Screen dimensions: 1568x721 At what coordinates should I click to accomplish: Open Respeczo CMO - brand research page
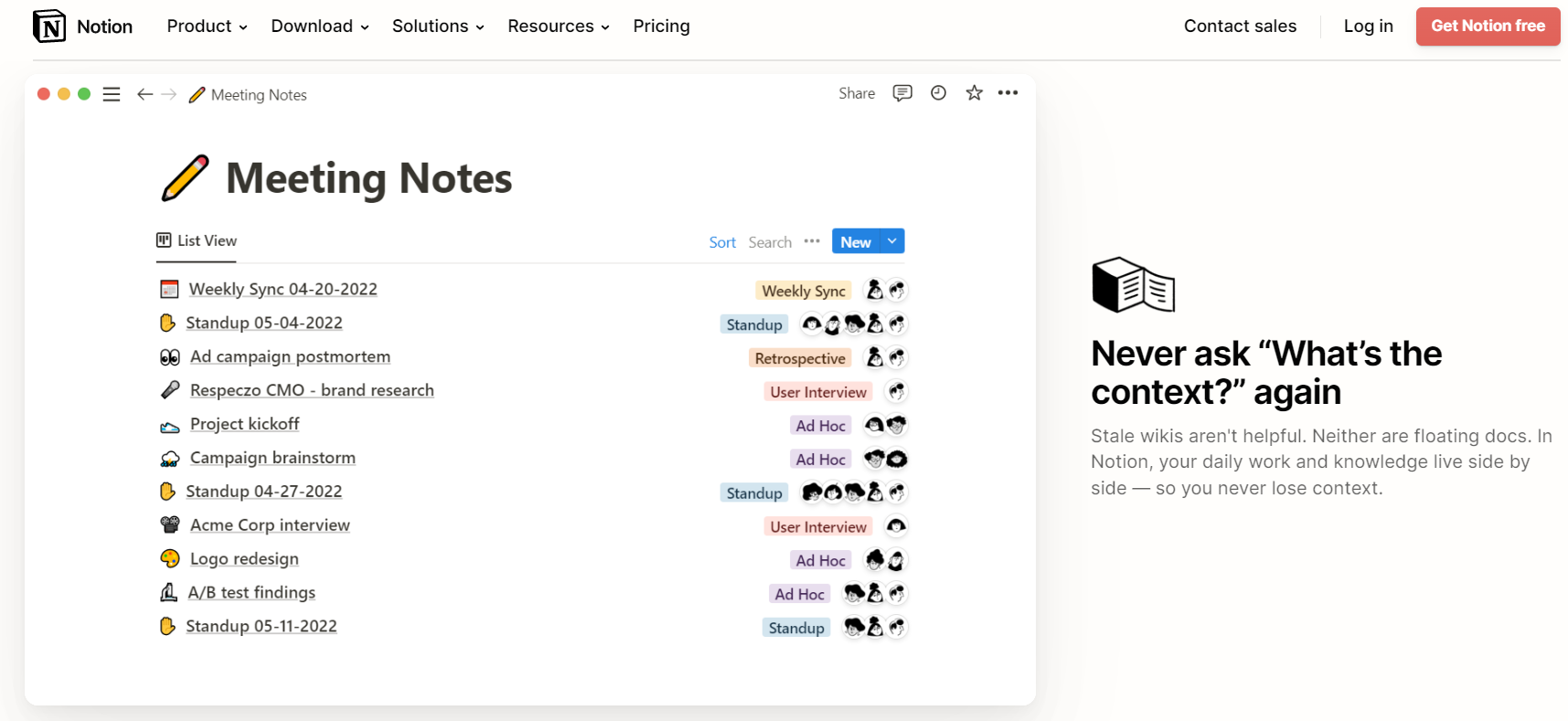[x=312, y=390]
